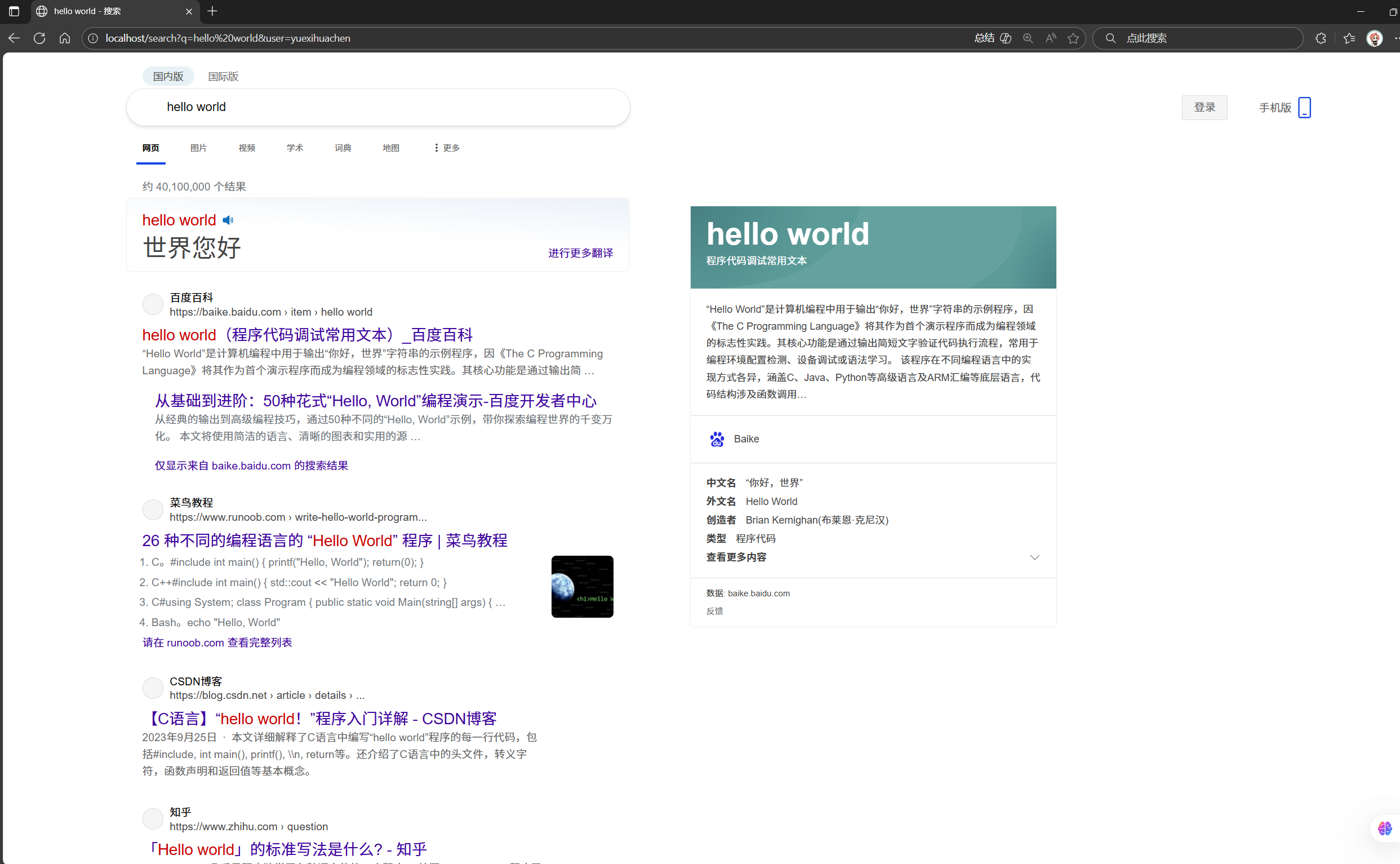Open the 更多 dropdown menu

coord(447,148)
